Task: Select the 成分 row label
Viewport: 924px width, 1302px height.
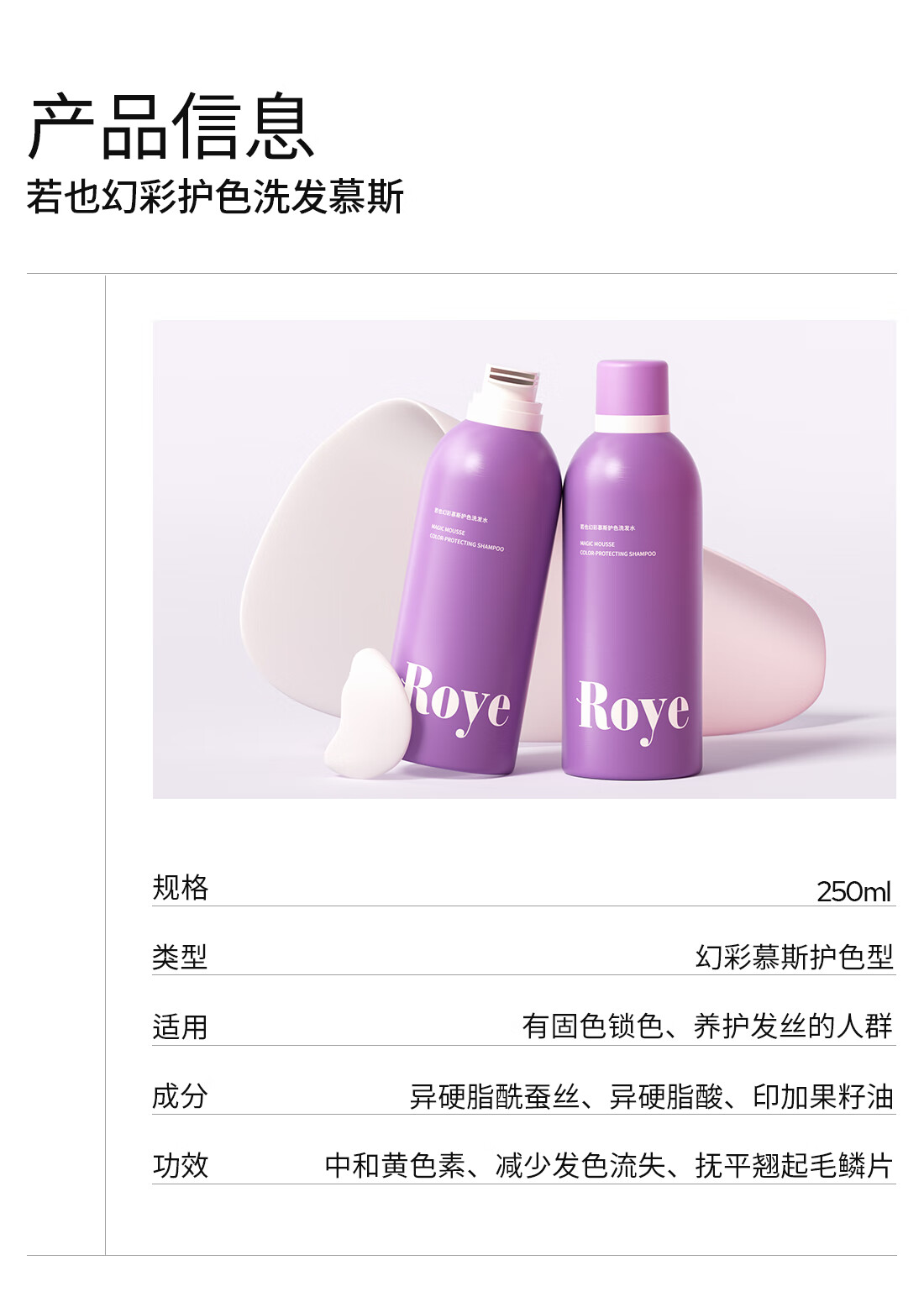Action: tap(180, 1095)
